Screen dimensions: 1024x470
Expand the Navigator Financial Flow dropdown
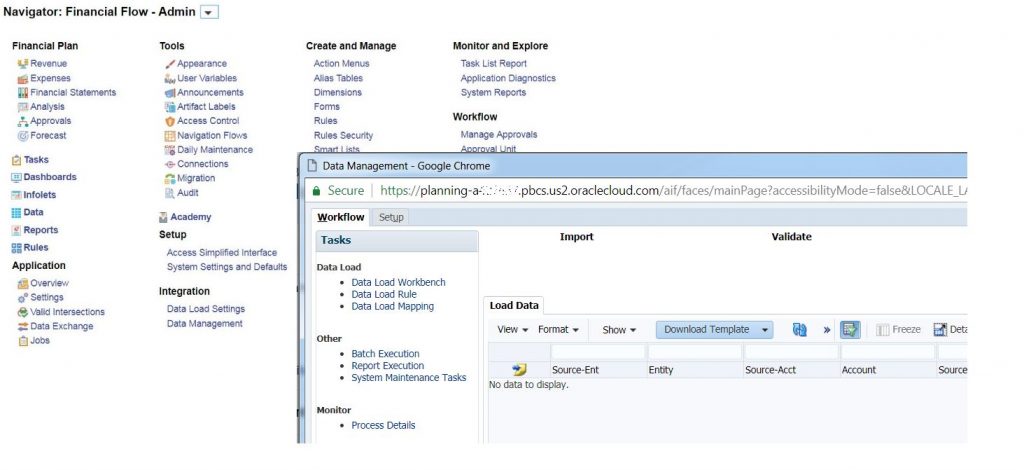pyautogui.click(x=209, y=12)
